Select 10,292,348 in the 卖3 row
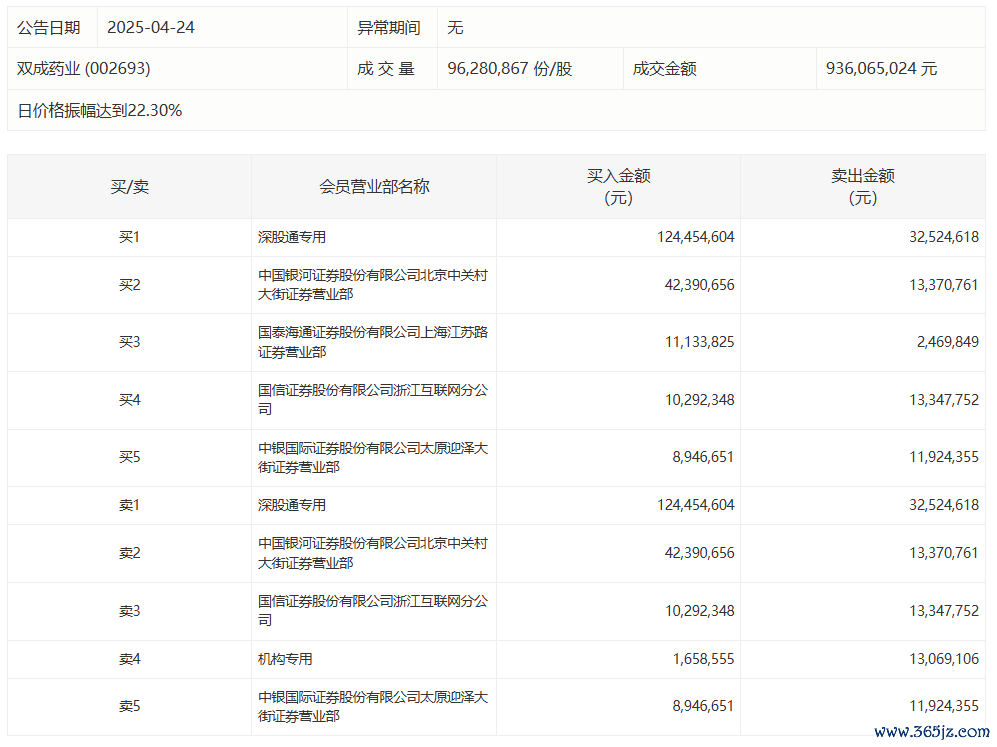 coord(699,611)
